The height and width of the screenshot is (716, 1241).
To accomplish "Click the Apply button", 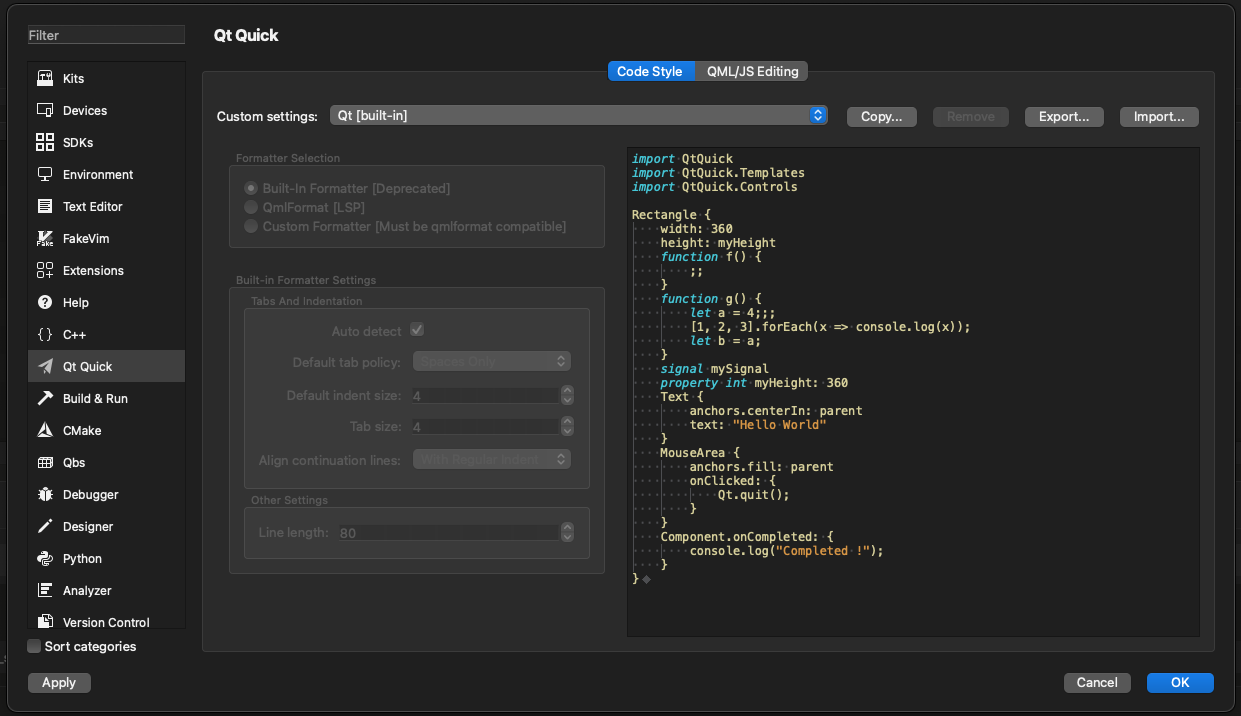I will 59,682.
